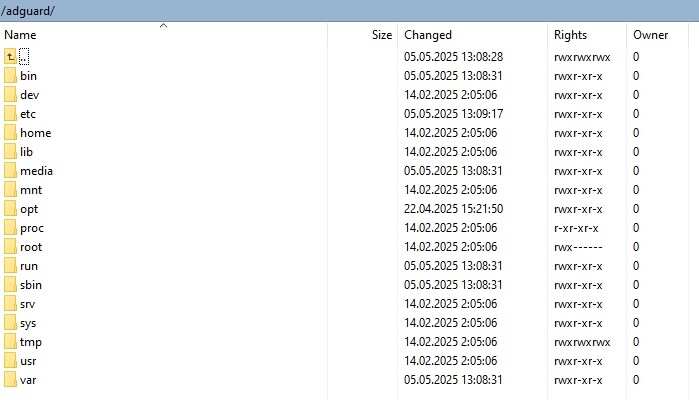699x400 pixels.
Task: Select the opt folder icon
Action: [10, 209]
